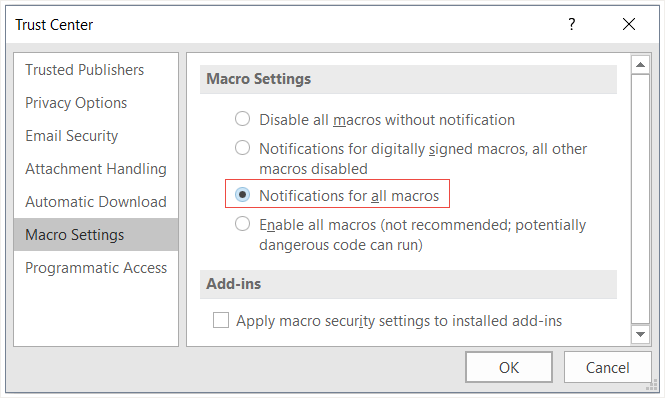Choose Disable all macros without notification
The width and height of the screenshot is (665, 398).
coord(242,119)
